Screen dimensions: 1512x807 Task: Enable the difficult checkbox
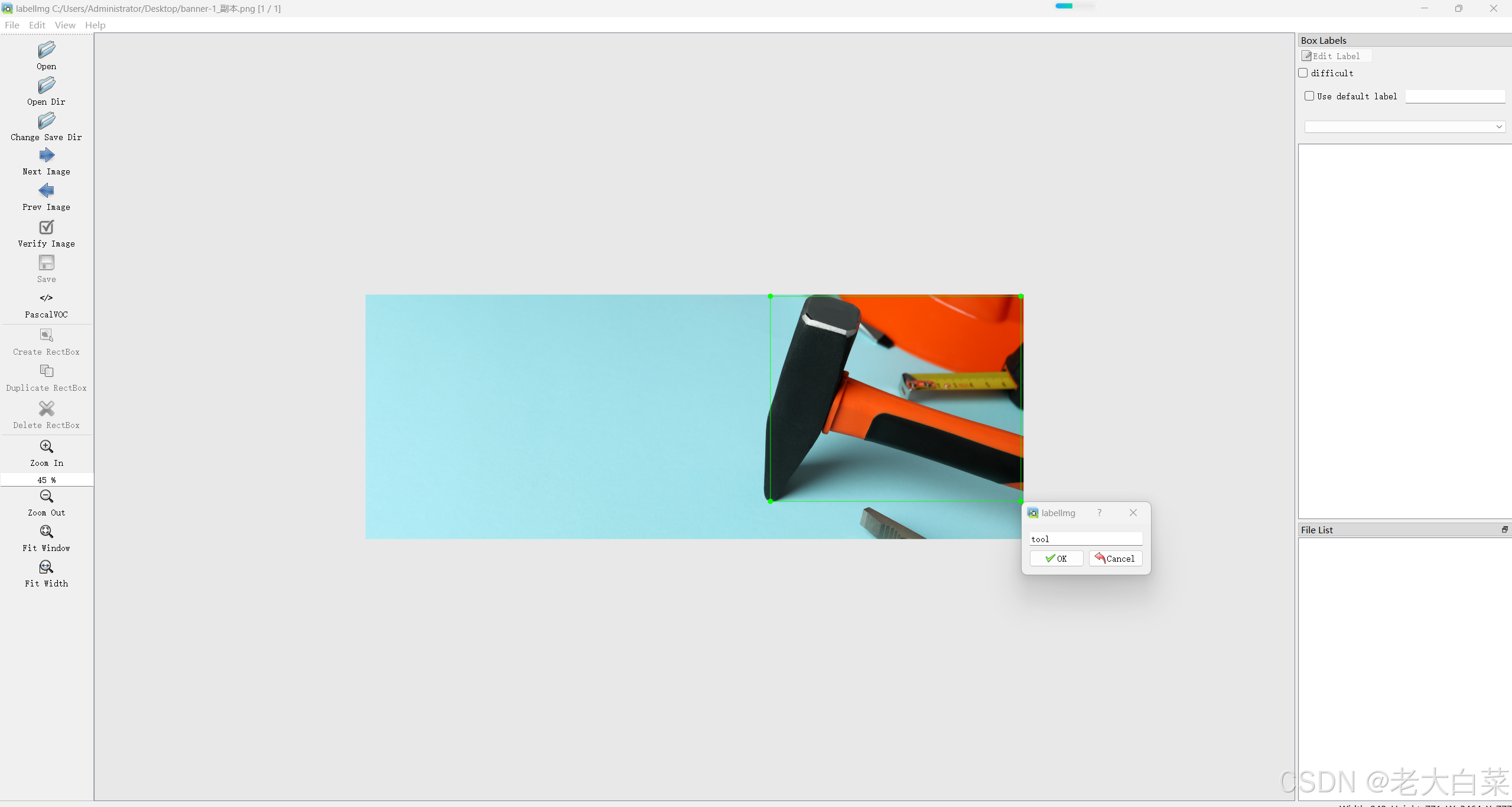click(1303, 73)
